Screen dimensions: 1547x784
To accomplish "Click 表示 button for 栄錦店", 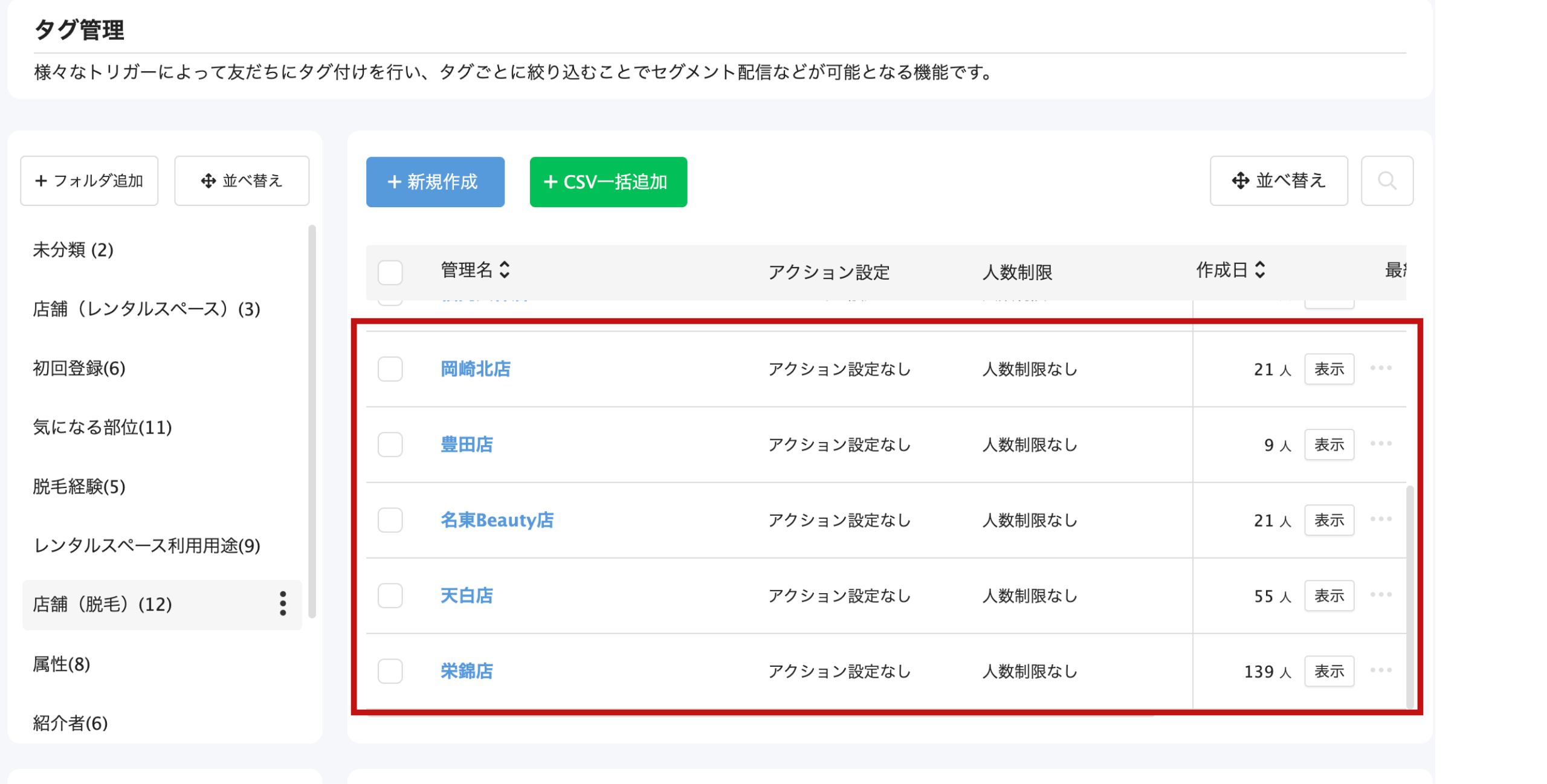I will (x=1328, y=670).
